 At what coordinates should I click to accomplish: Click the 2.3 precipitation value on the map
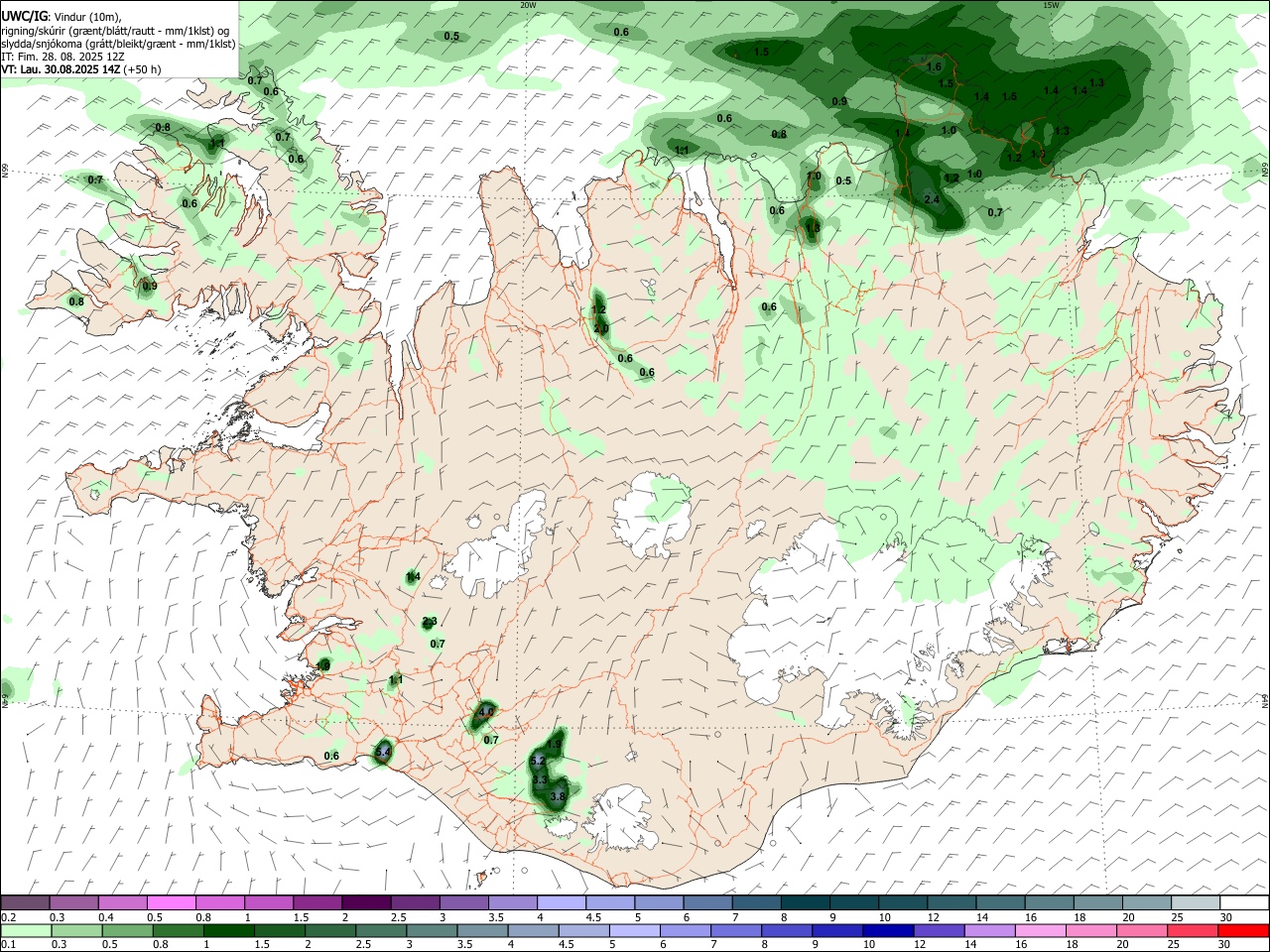(430, 622)
